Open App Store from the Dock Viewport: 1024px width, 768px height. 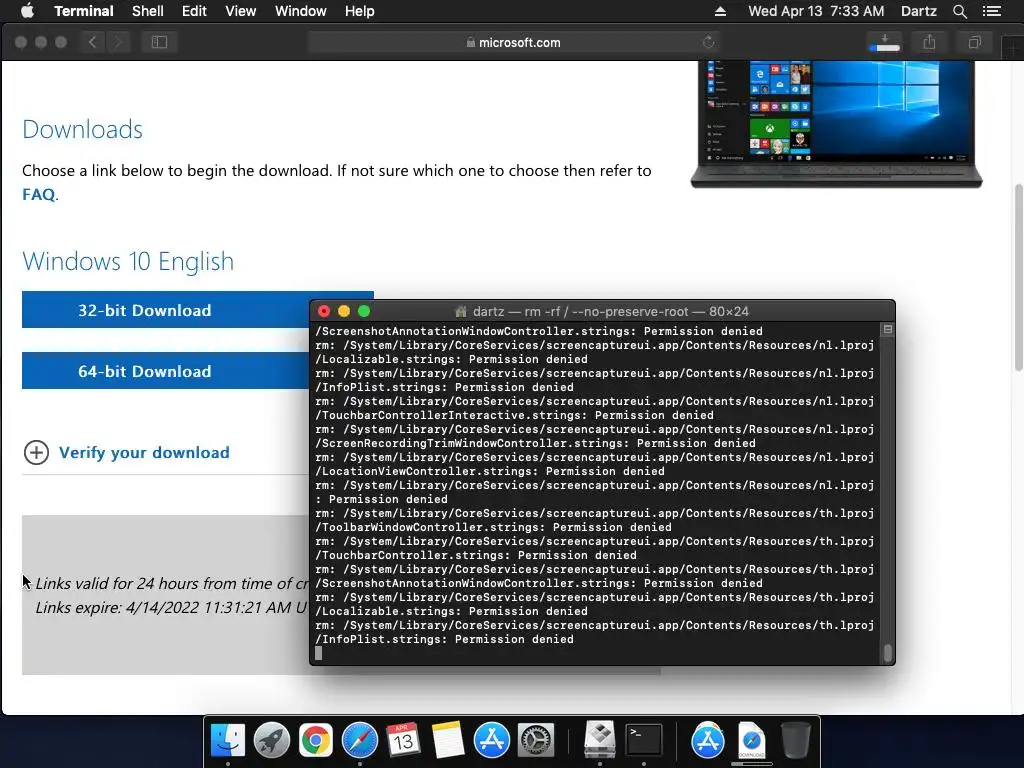coord(491,741)
